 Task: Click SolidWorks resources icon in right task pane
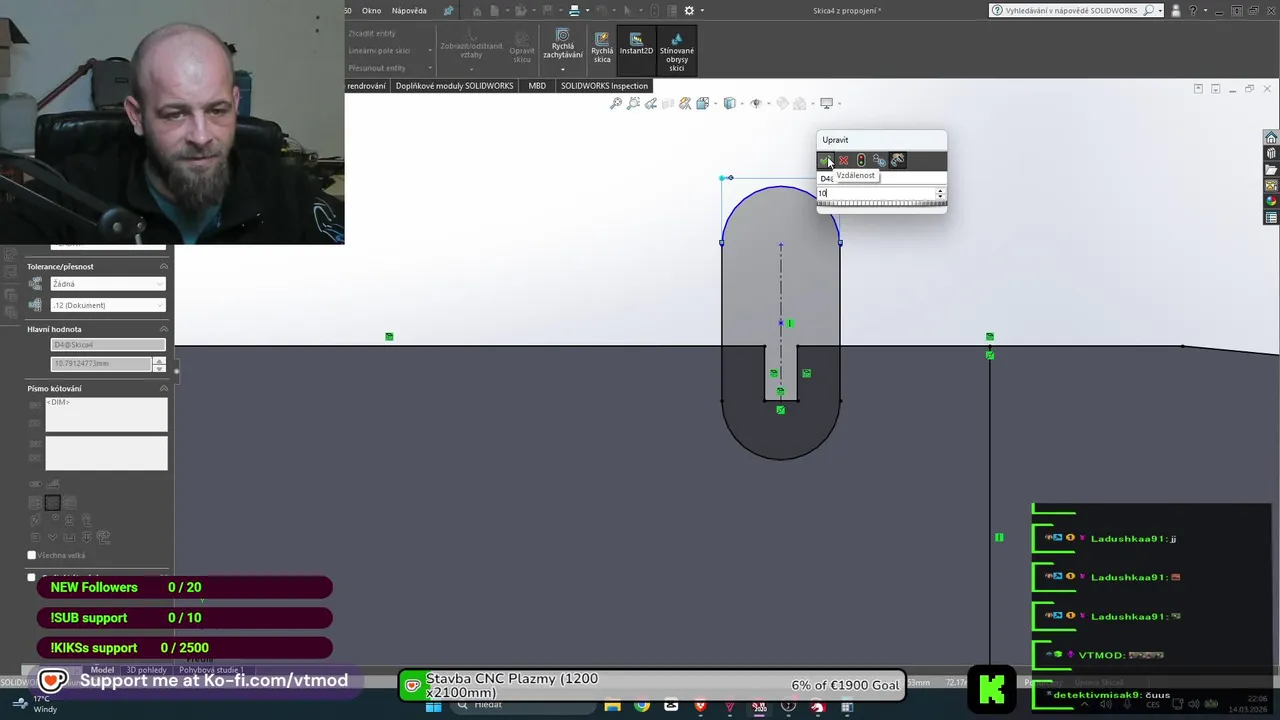(x=1271, y=138)
